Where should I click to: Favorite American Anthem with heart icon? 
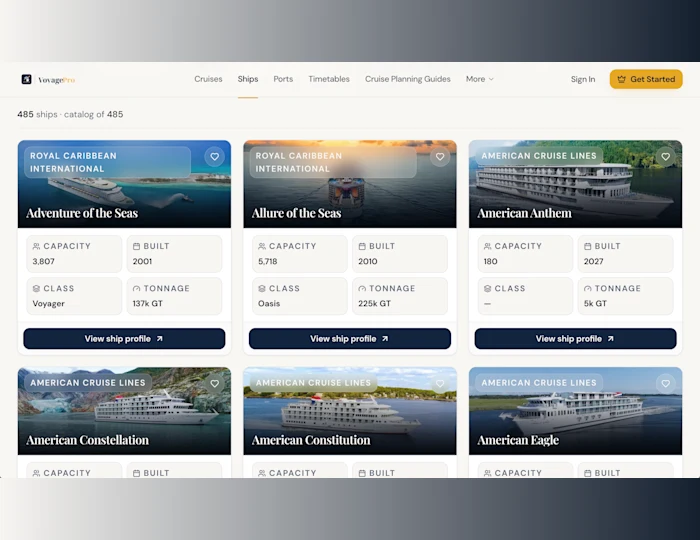point(666,157)
